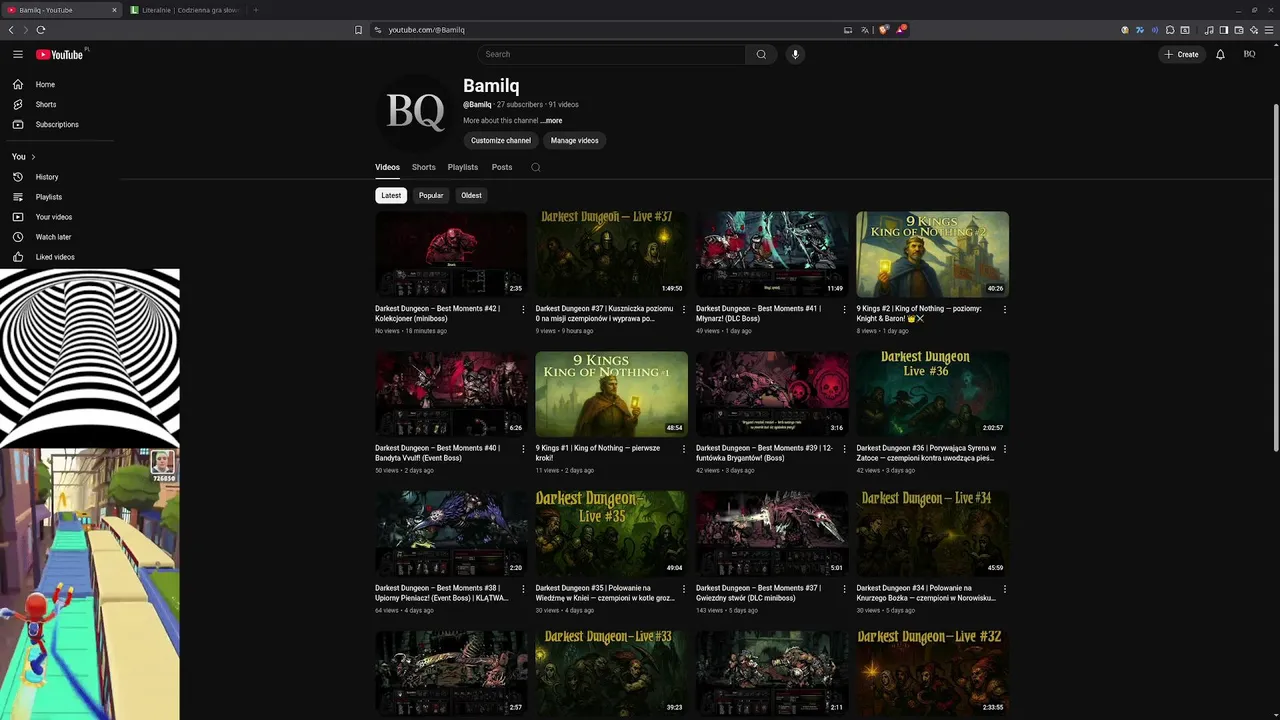Image resolution: width=1280 pixels, height=720 pixels.
Task: Click the YouTube search input field
Action: (611, 54)
